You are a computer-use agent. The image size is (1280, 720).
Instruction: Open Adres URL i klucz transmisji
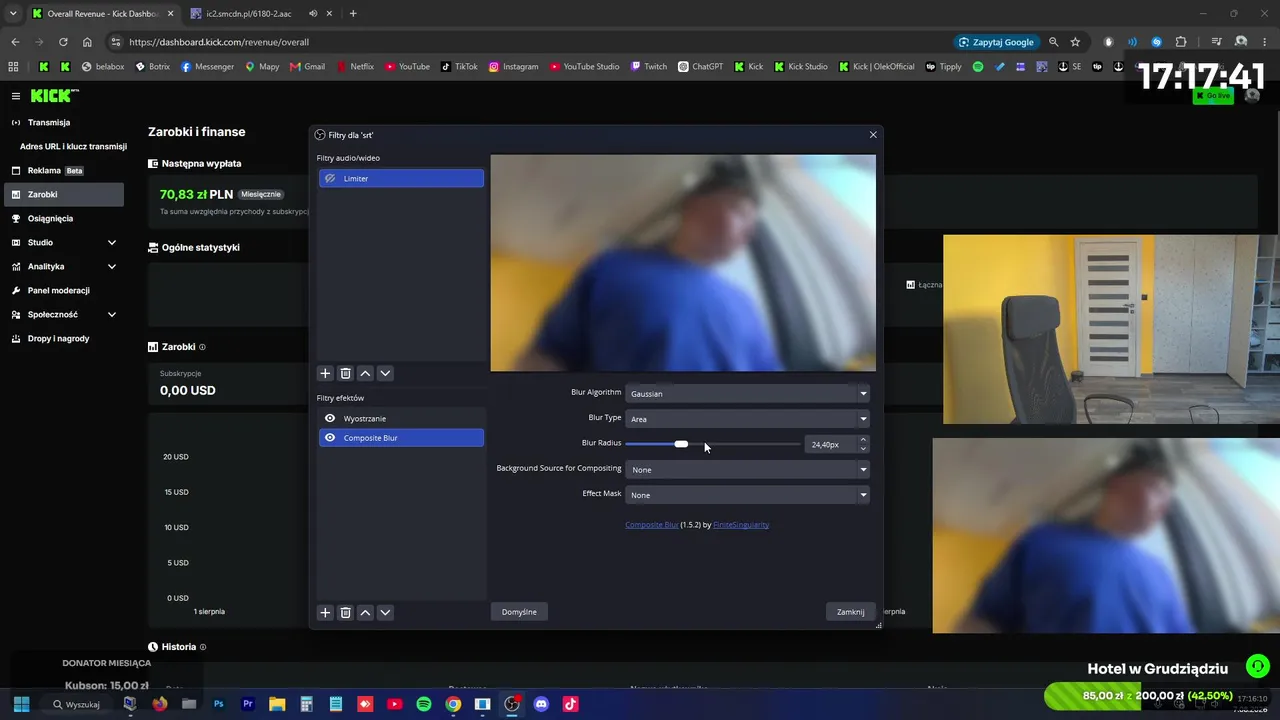[x=73, y=146]
